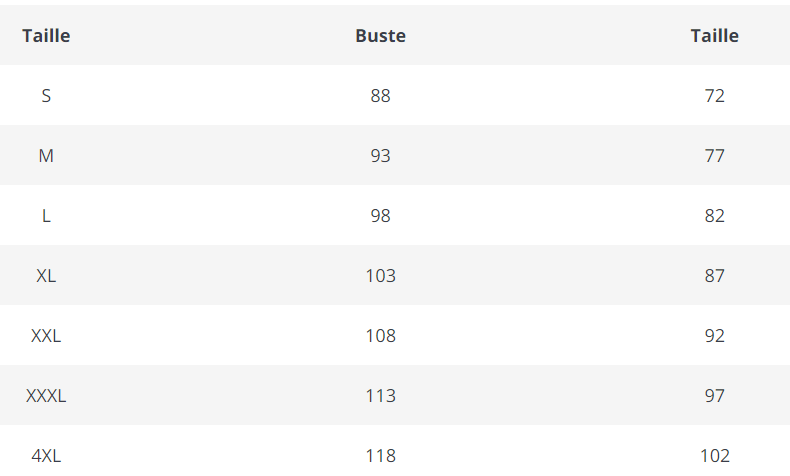Select the S size cell

pyautogui.click(x=46, y=96)
